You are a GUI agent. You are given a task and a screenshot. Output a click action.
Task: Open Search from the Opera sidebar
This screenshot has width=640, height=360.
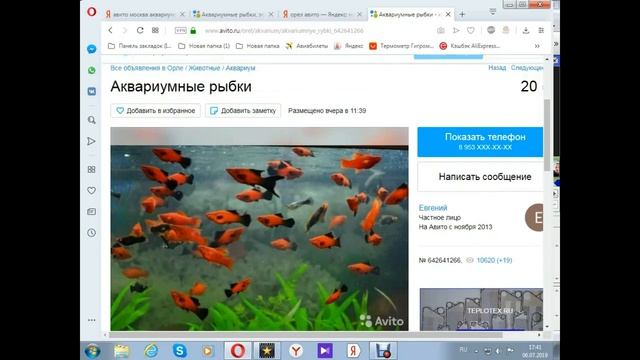tap(91, 120)
